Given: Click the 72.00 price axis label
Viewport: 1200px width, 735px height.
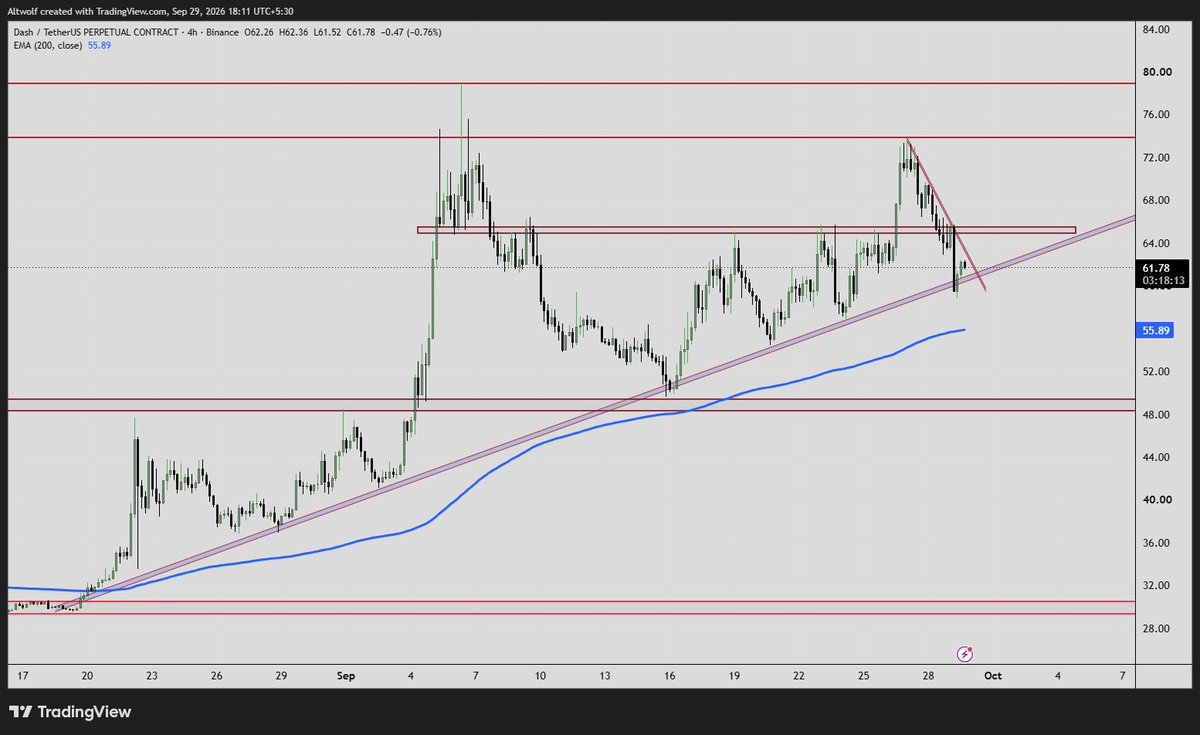Looking at the screenshot, I should [x=1157, y=158].
